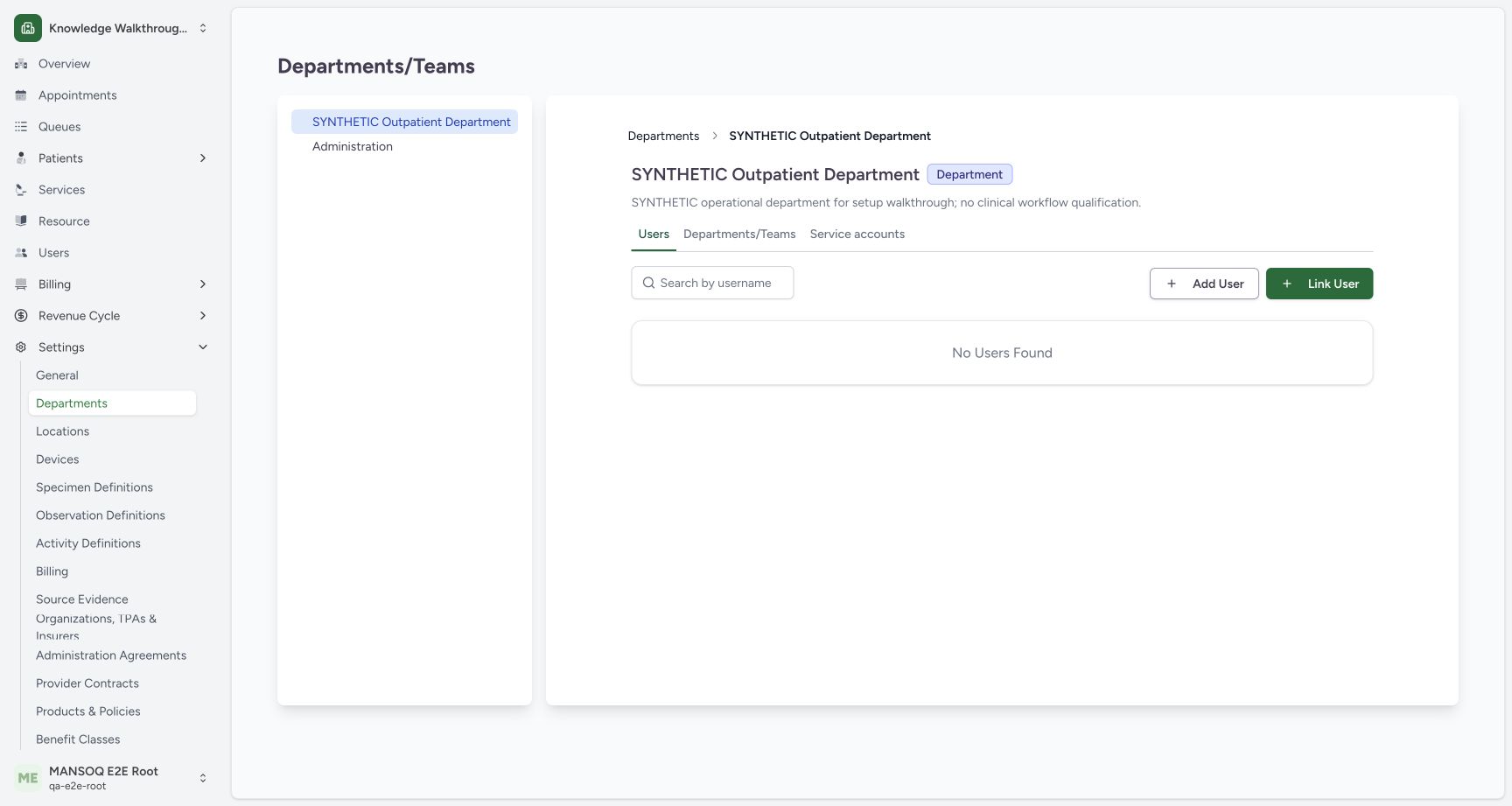
Task: Switch to the Users tab
Action: (654, 235)
